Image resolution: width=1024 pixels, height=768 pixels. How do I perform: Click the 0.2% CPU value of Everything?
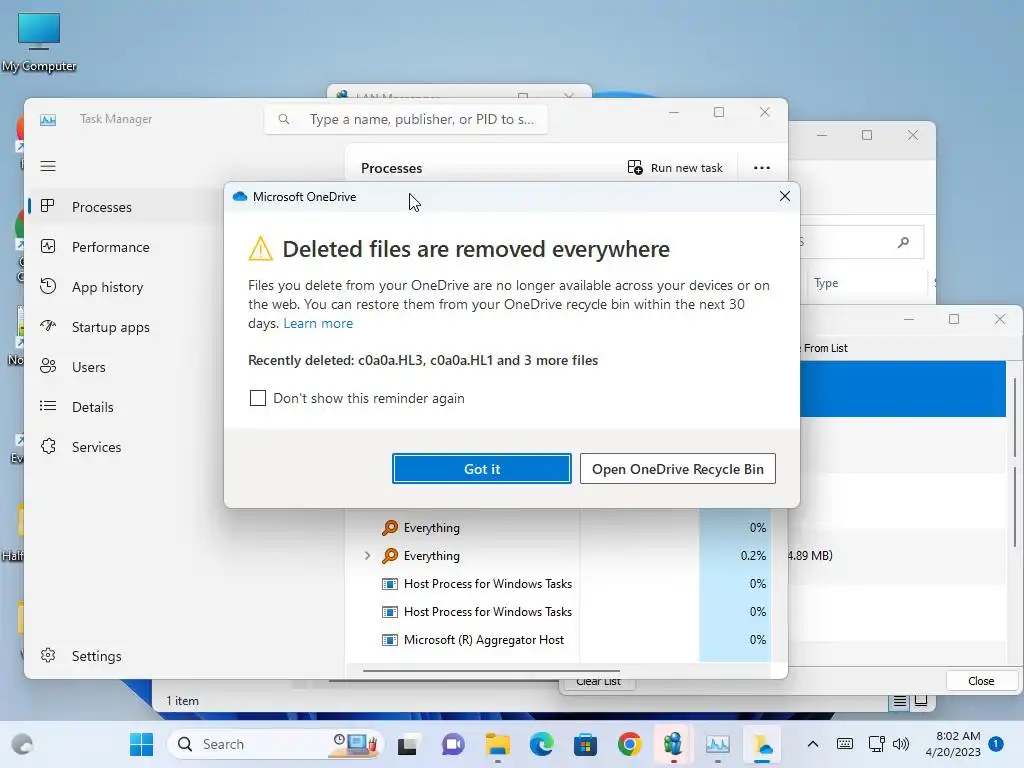point(752,556)
